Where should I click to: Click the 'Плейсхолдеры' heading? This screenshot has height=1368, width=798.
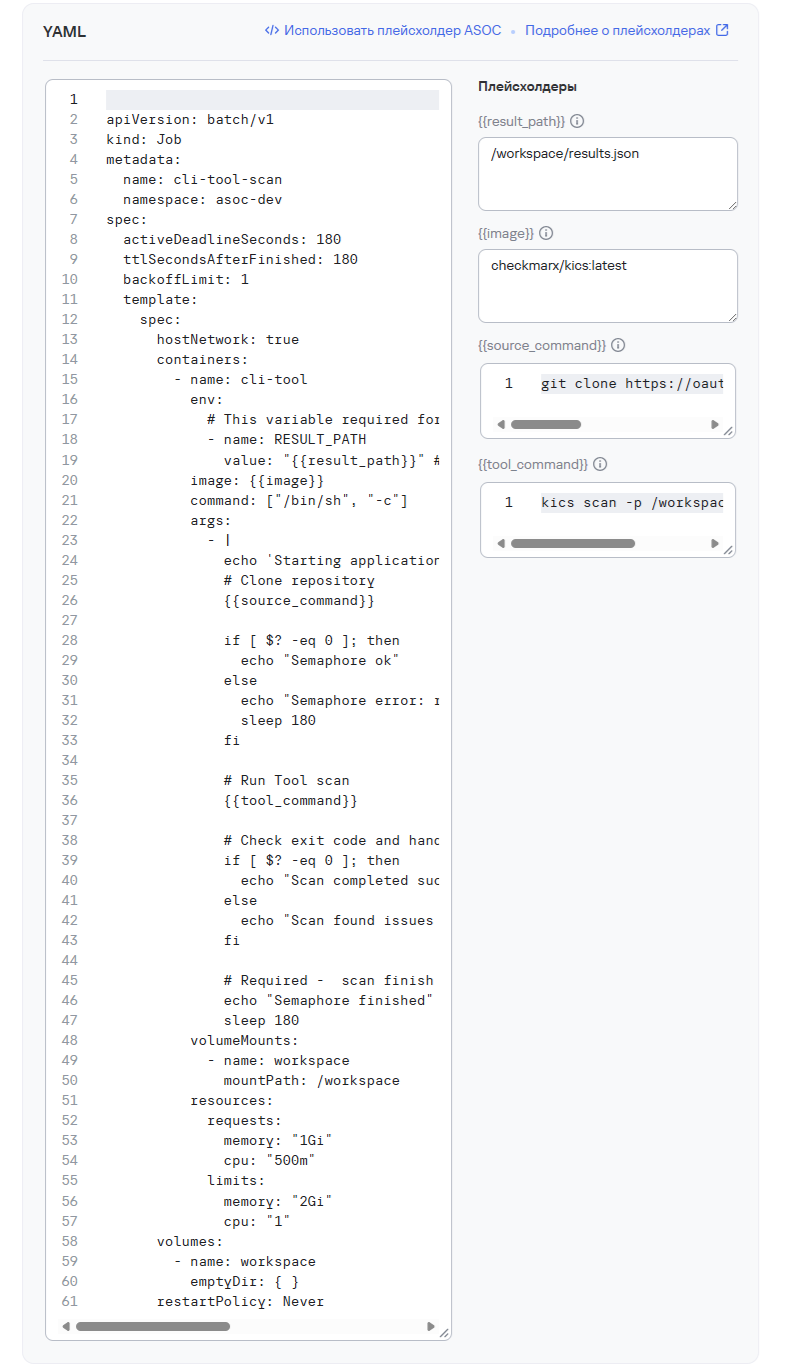(x=527, y=87)
